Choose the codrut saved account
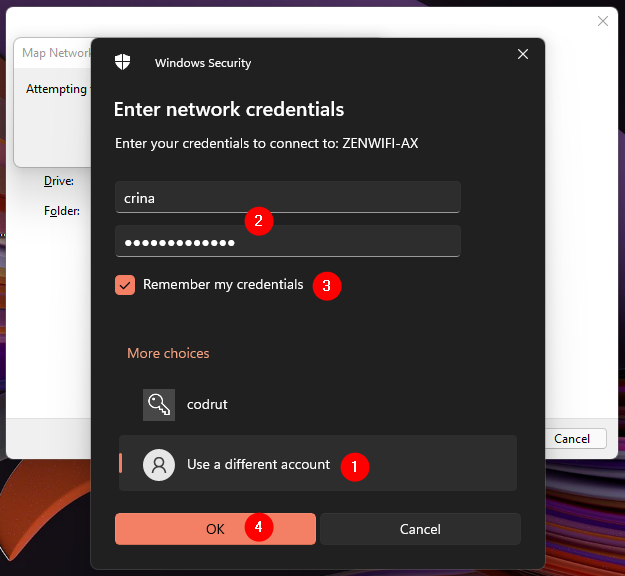 coord(318,405)
